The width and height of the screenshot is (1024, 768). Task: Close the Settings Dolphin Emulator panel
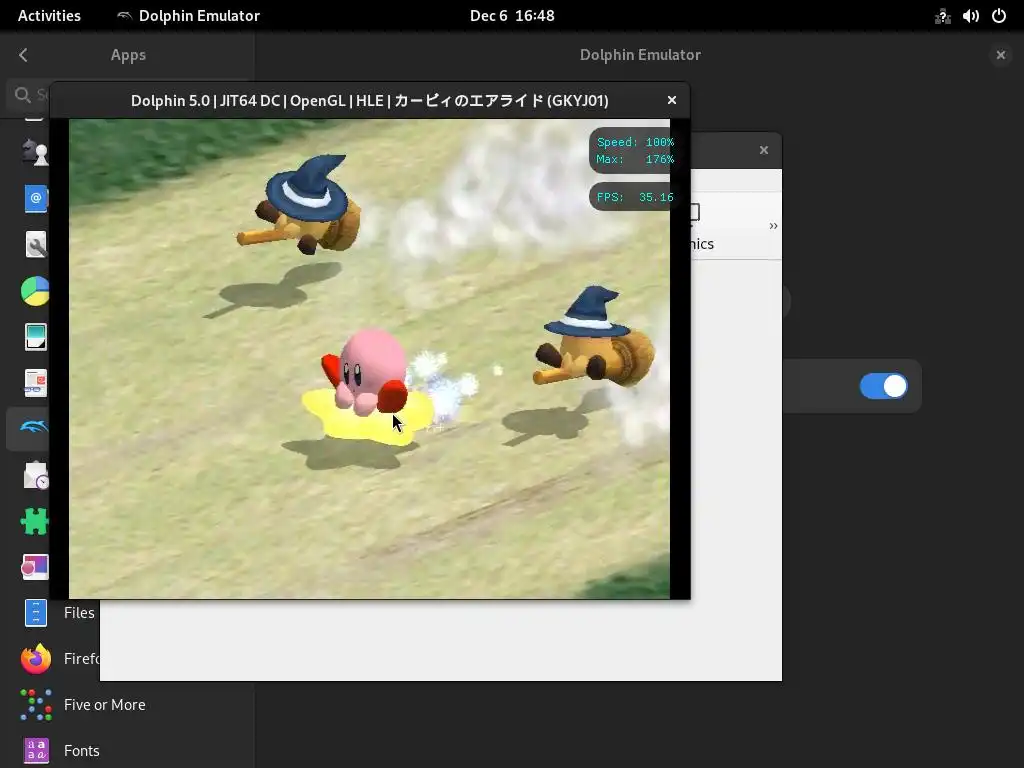[x=1000, y=55]
